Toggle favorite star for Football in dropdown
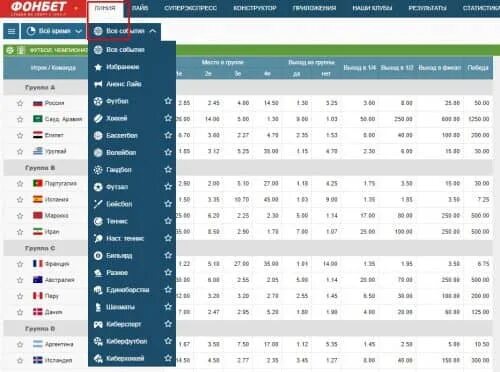This screenshot has height=372, width=500. [x=168, y=101]
